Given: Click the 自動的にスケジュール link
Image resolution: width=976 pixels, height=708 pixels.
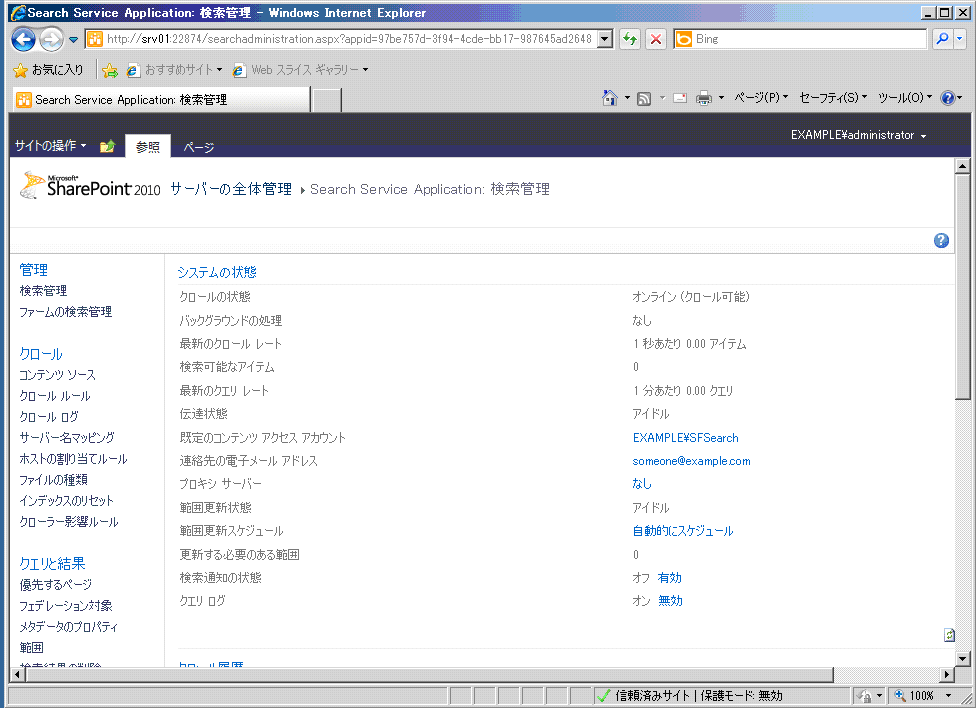Looking at the screenshot, I should (x=683, y=531).
